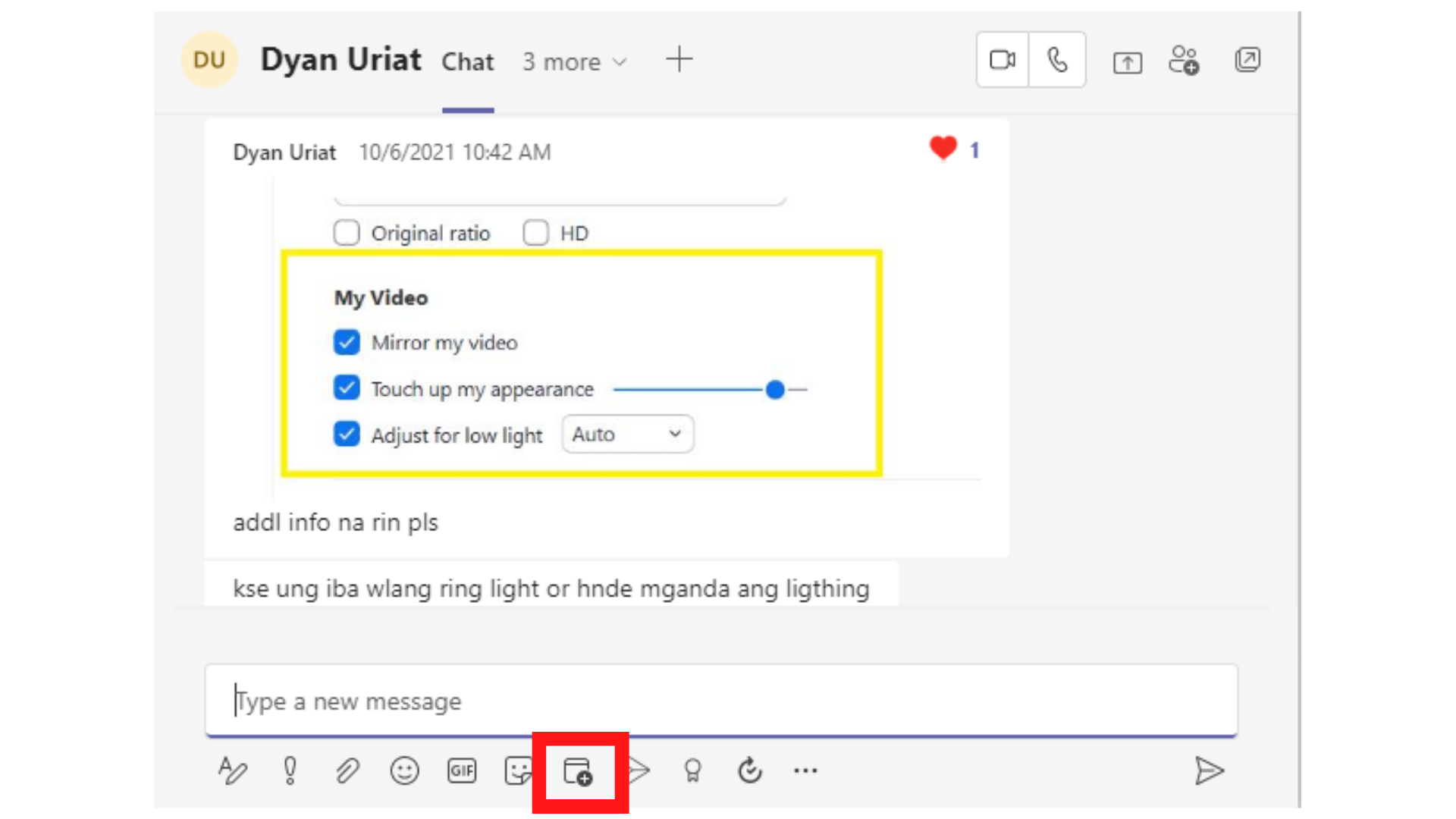Viewport: 1456px width, 819px height.
Task: Open the GIF picker
Action: 462,771
